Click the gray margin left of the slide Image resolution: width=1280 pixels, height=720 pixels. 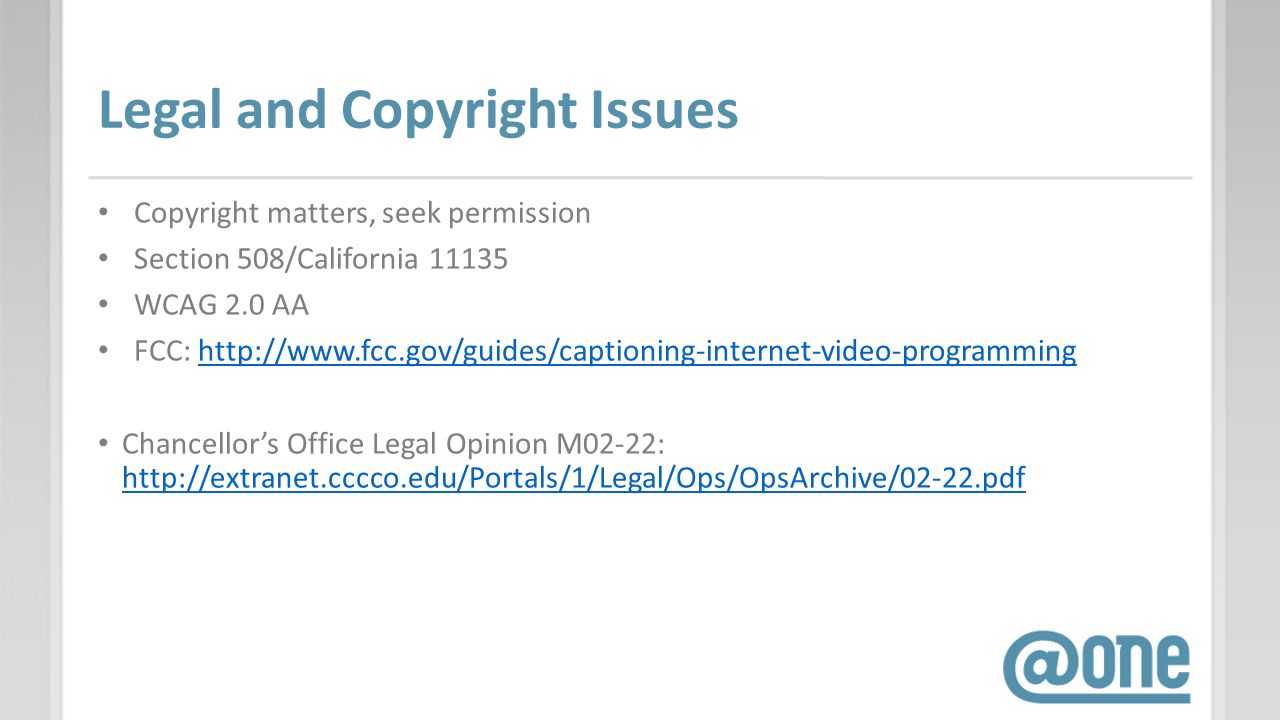(x=28, y=360)
